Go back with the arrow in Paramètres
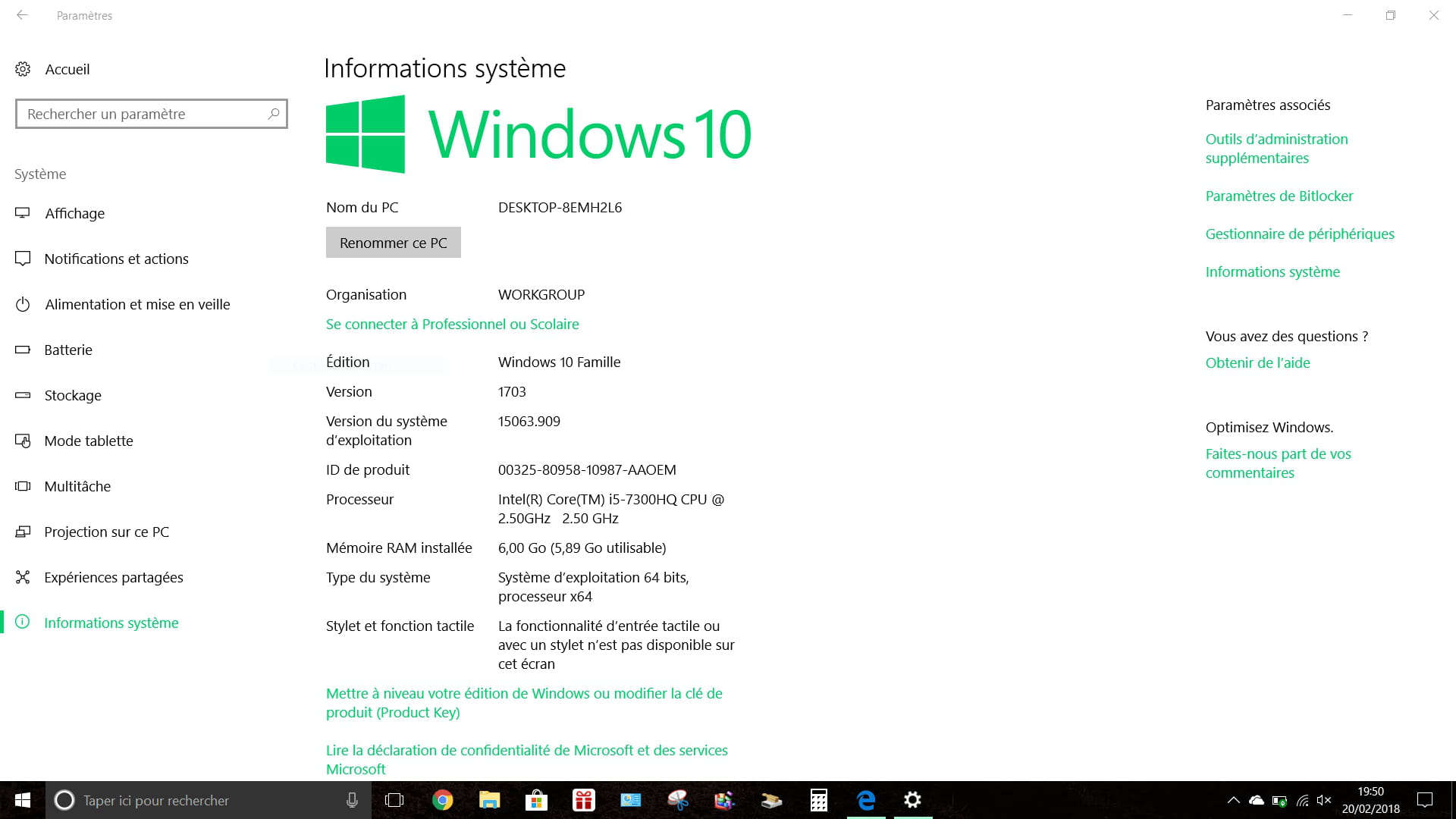This screenshot has height=819, width=1456. click(x=22, y=15)
